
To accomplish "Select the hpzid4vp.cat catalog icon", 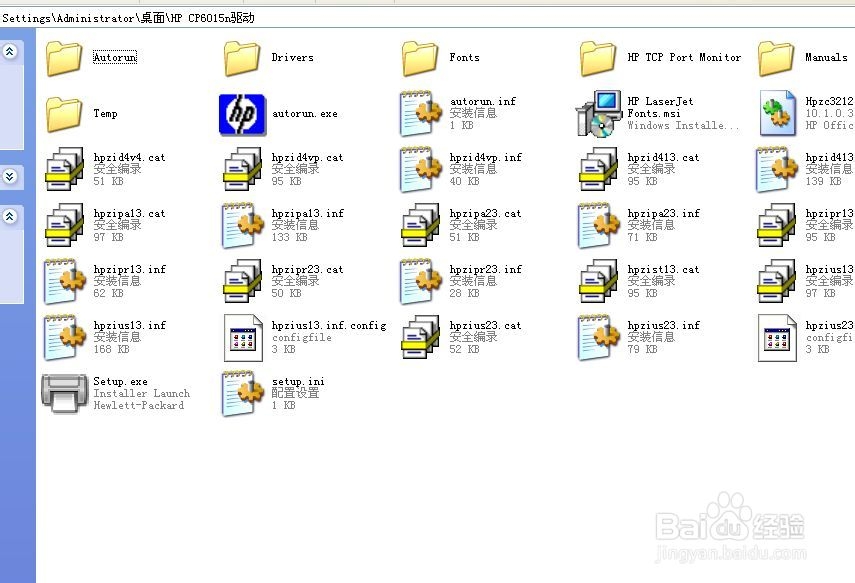I will click(242, 169).
